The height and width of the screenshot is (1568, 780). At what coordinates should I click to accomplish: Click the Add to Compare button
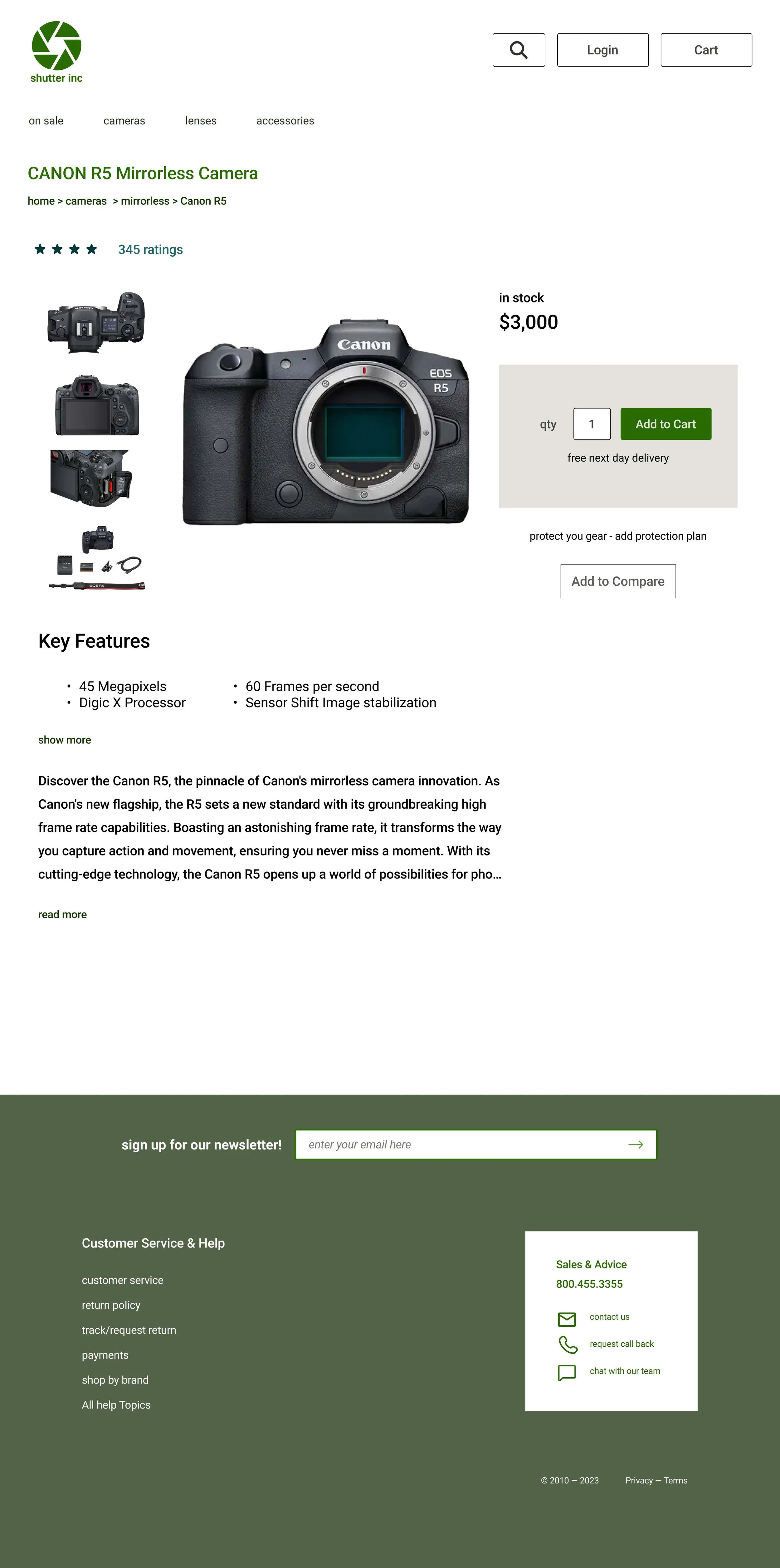[x=617, y=581]
